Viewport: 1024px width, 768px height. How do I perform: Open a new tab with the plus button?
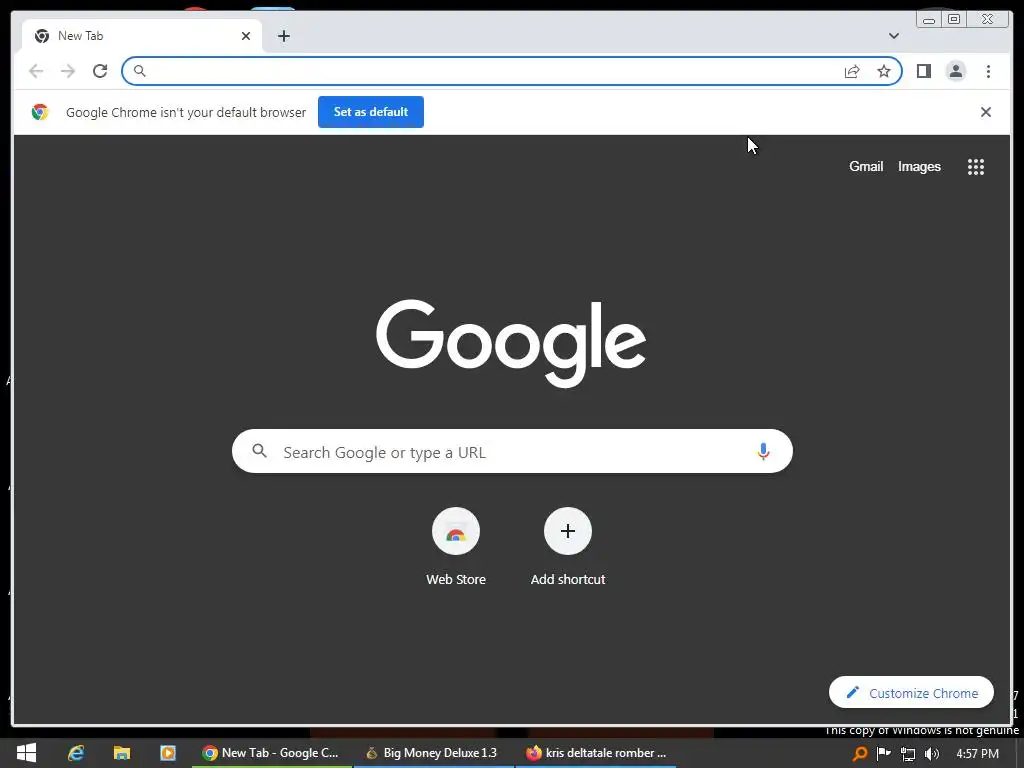(x=283, y=36)
